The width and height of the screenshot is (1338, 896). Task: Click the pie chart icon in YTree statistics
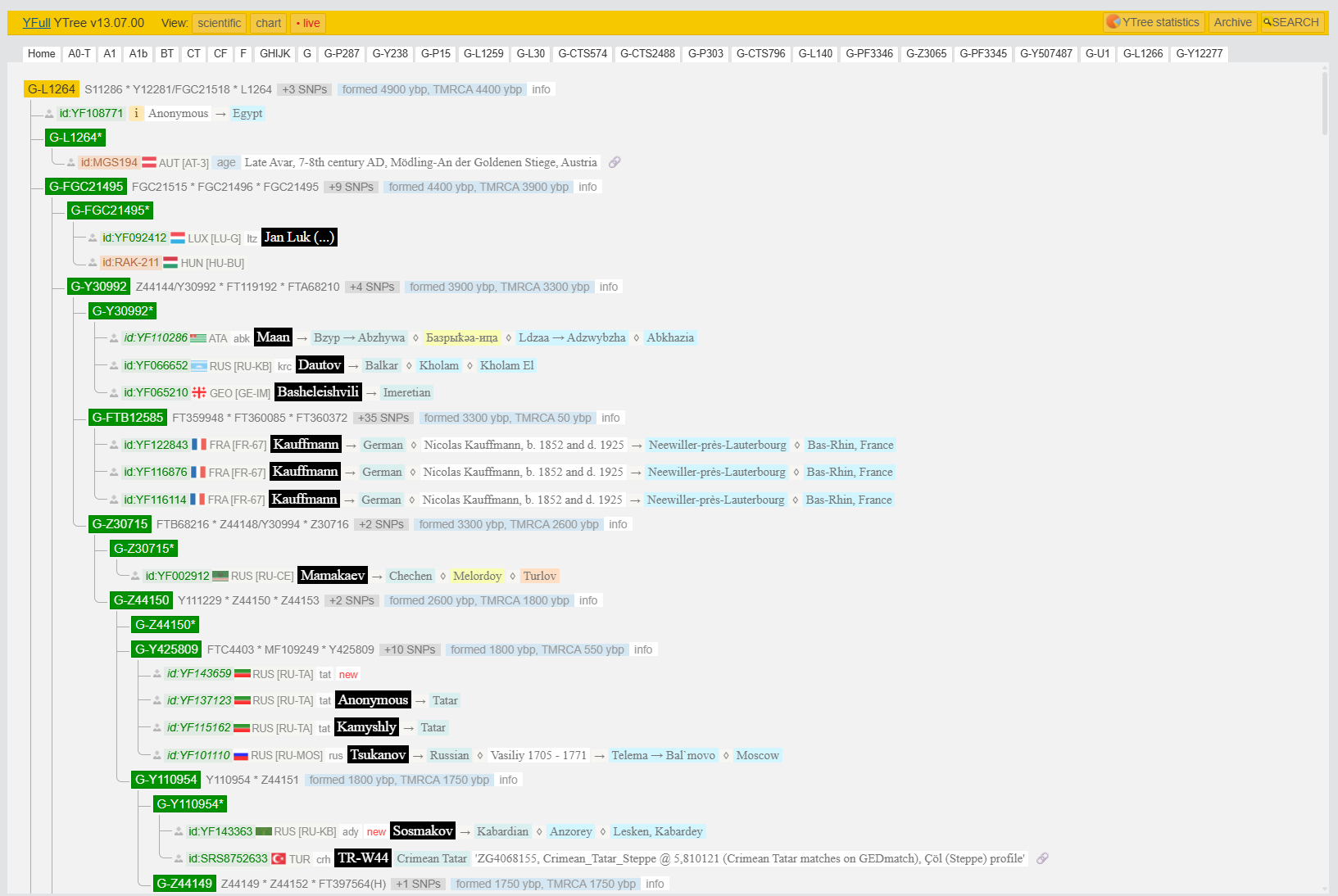(x=1113, y=22)
